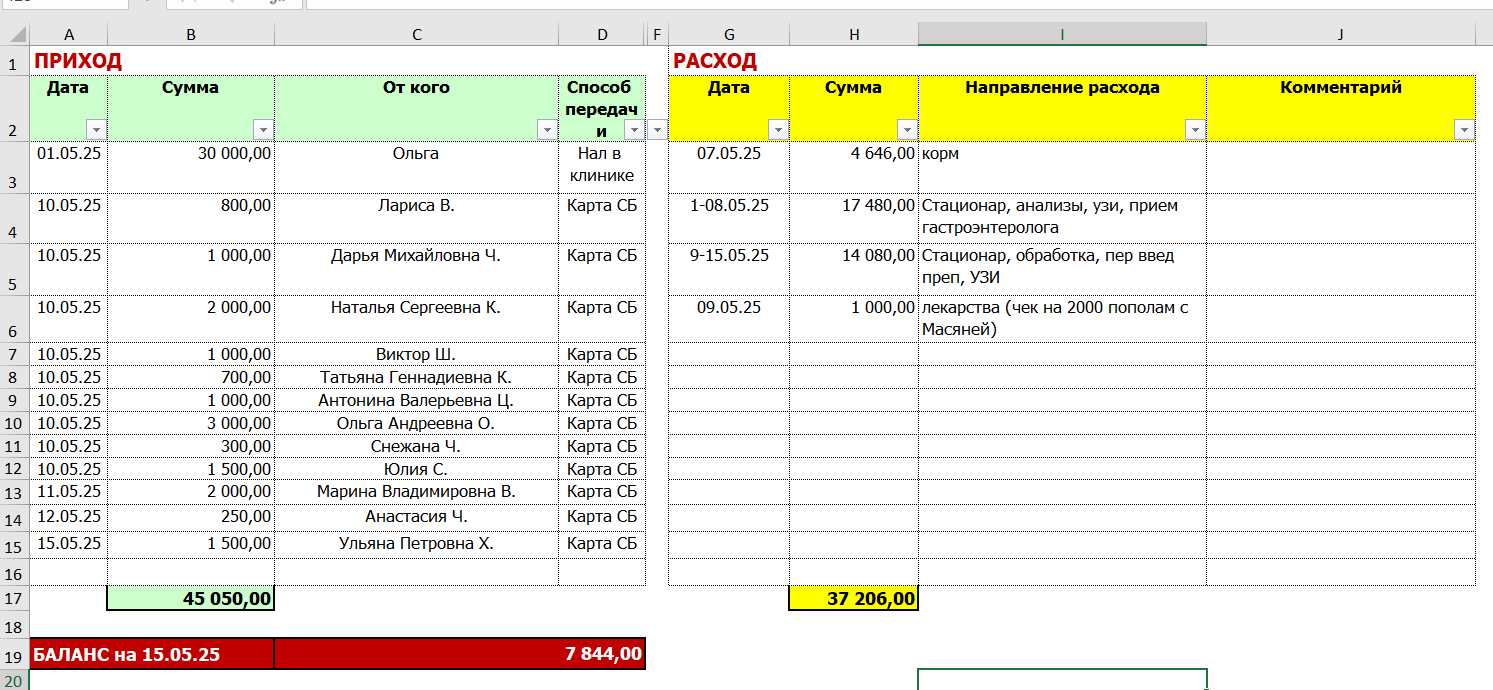Select column D by its header
The width and height of the screenshot is (1493, 690).
pos(602,35)
